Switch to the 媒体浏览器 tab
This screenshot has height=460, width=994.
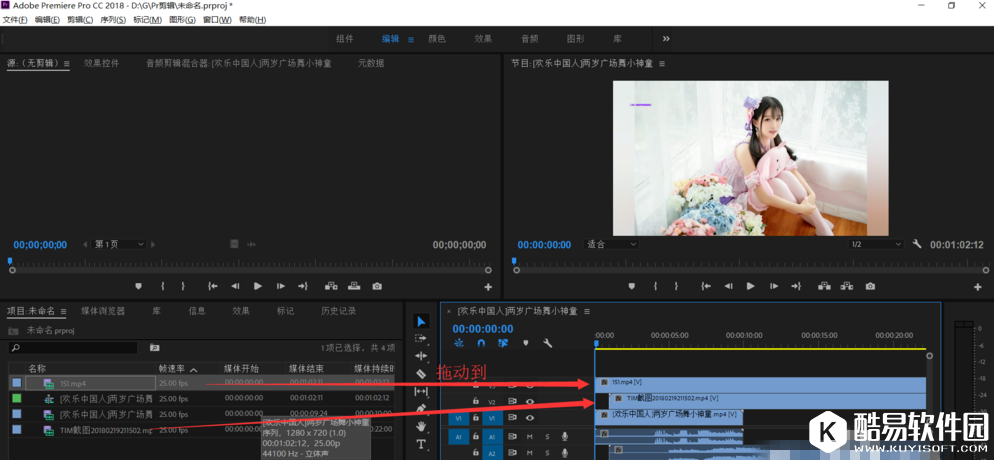(x=104, y=311)
